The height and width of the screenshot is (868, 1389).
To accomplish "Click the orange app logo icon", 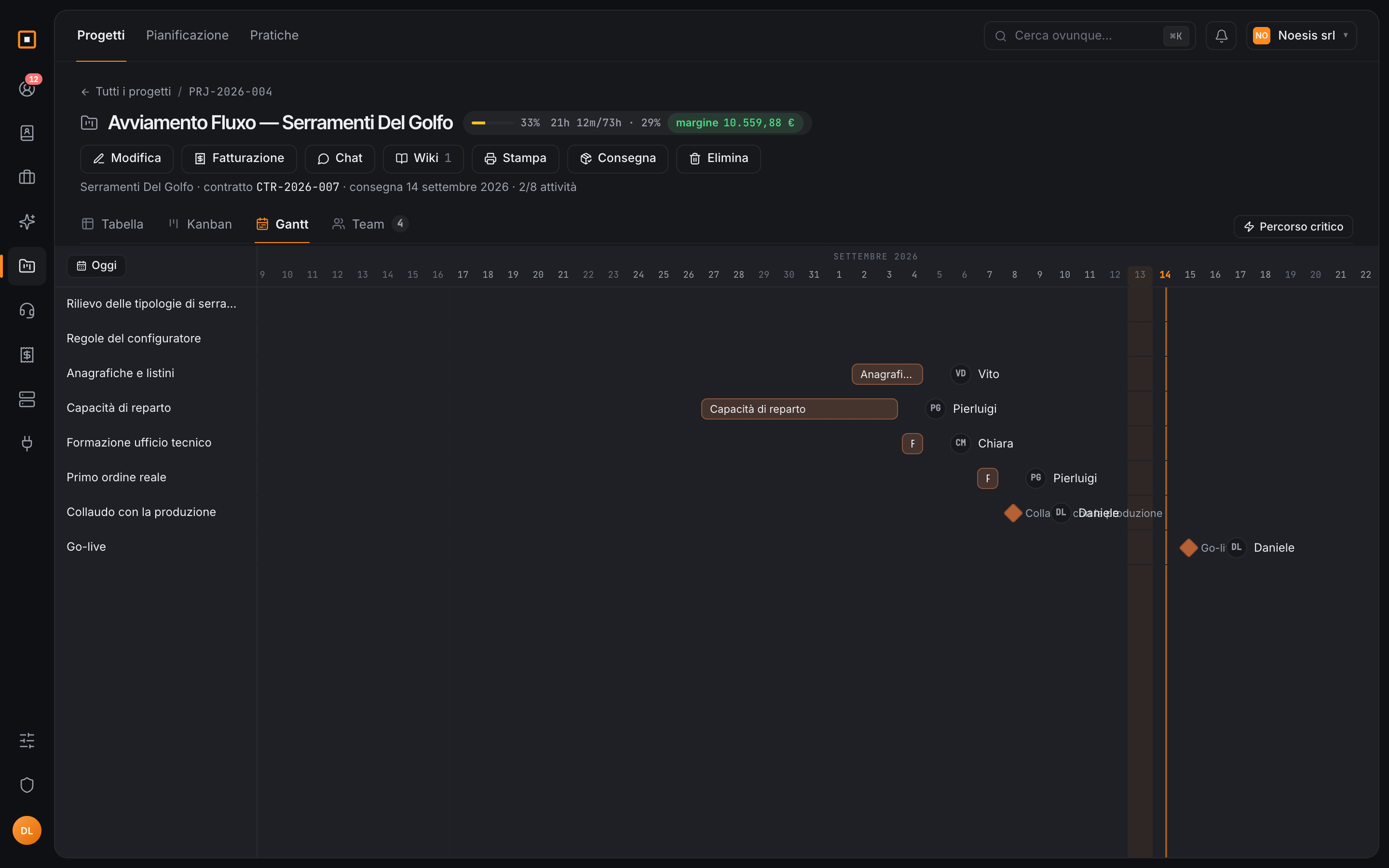I will click(x=27, y=39).
